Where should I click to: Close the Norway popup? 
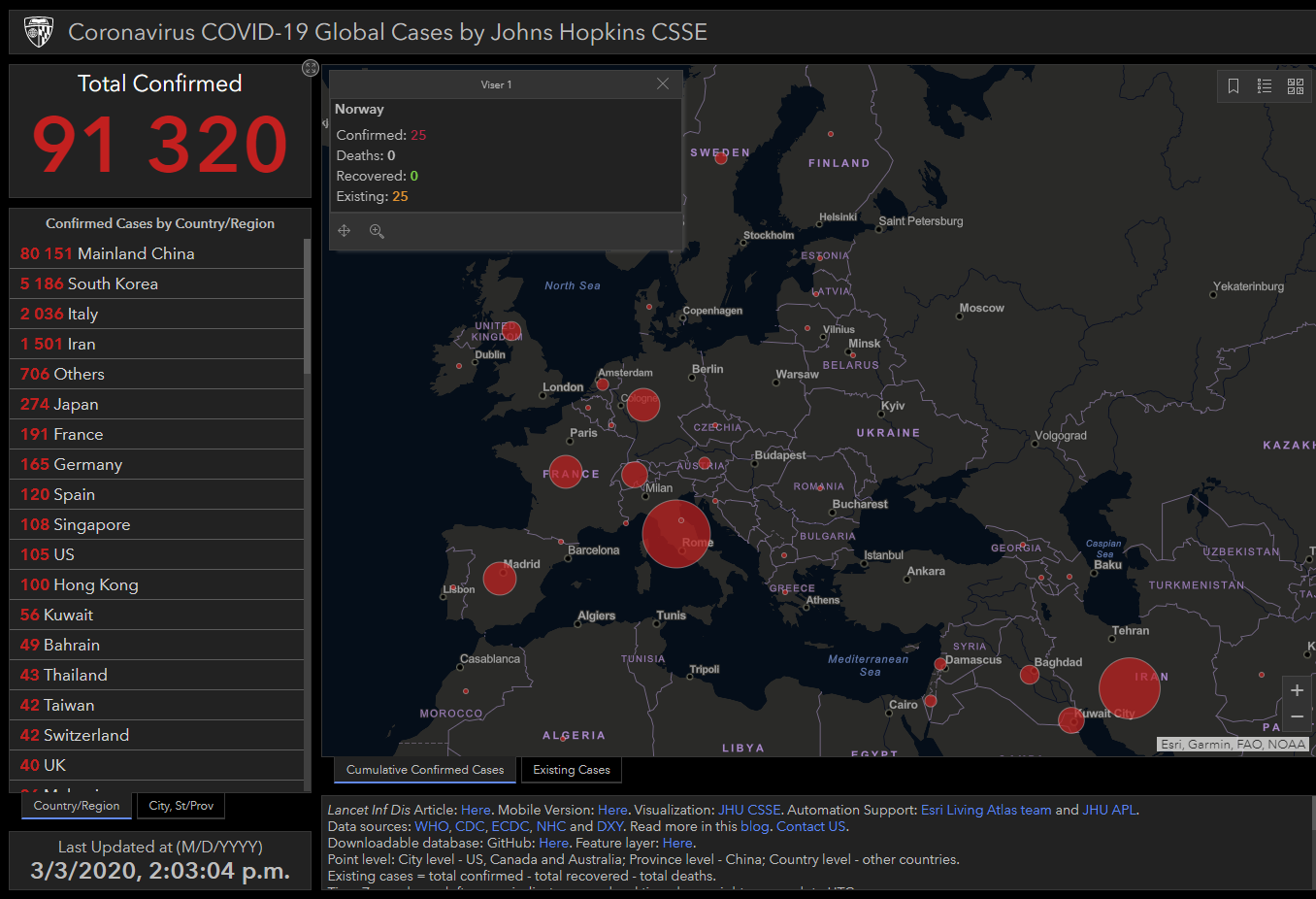[x=663, y=84]
